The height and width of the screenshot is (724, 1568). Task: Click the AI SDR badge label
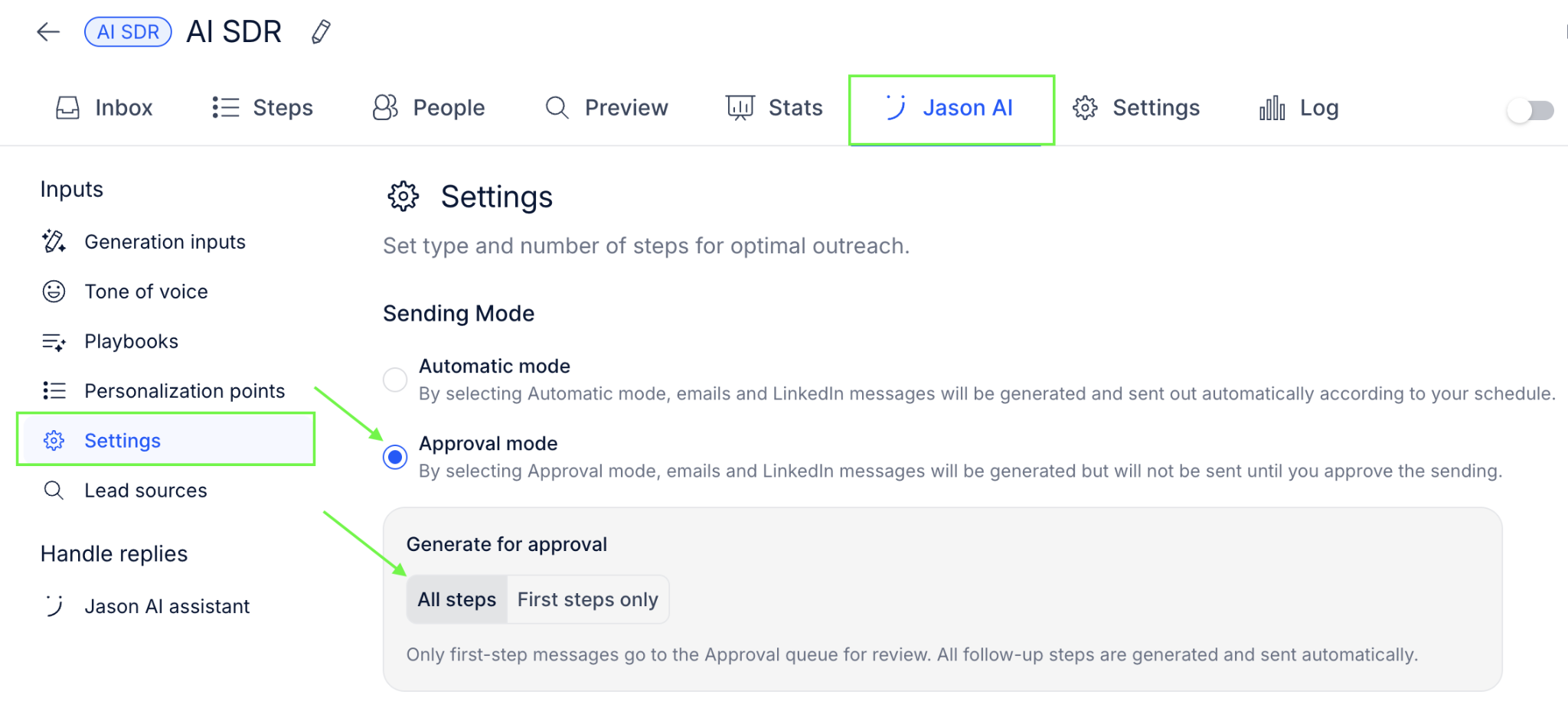pos(128,32)
